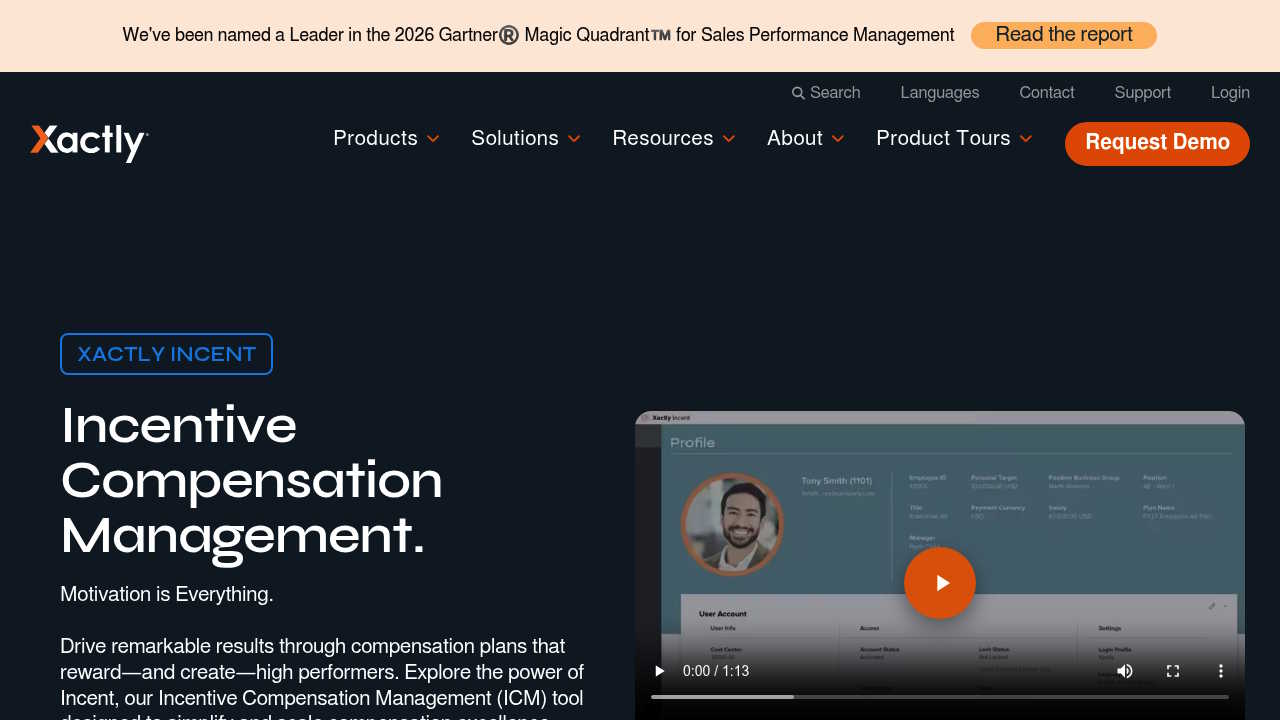Click the Gartner Magic Quadrant banner text

click(x=538, y=35)
